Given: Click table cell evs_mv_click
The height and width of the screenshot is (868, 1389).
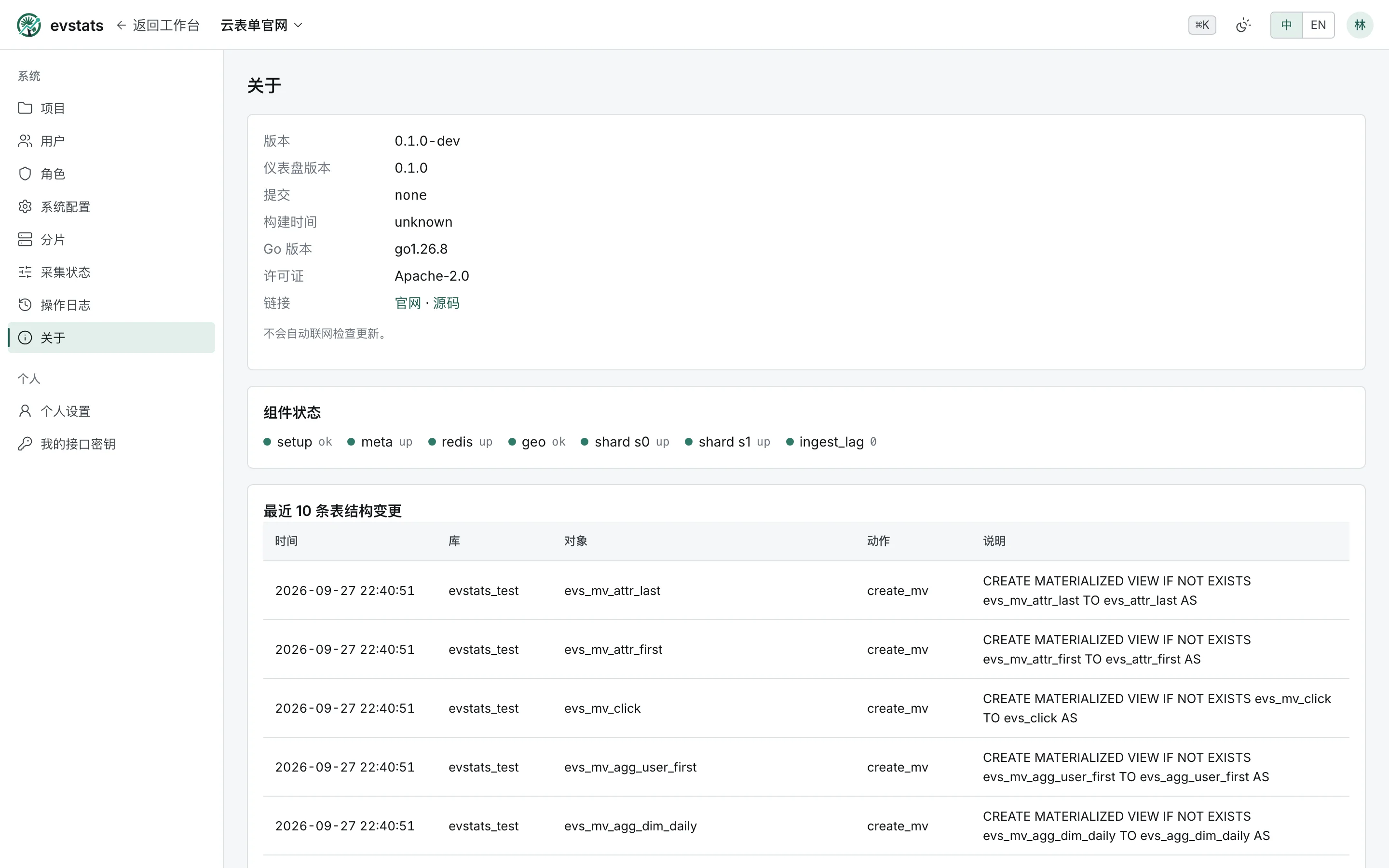Looking at the screenshot, I should pyautogui.click(x=602, y=708).
